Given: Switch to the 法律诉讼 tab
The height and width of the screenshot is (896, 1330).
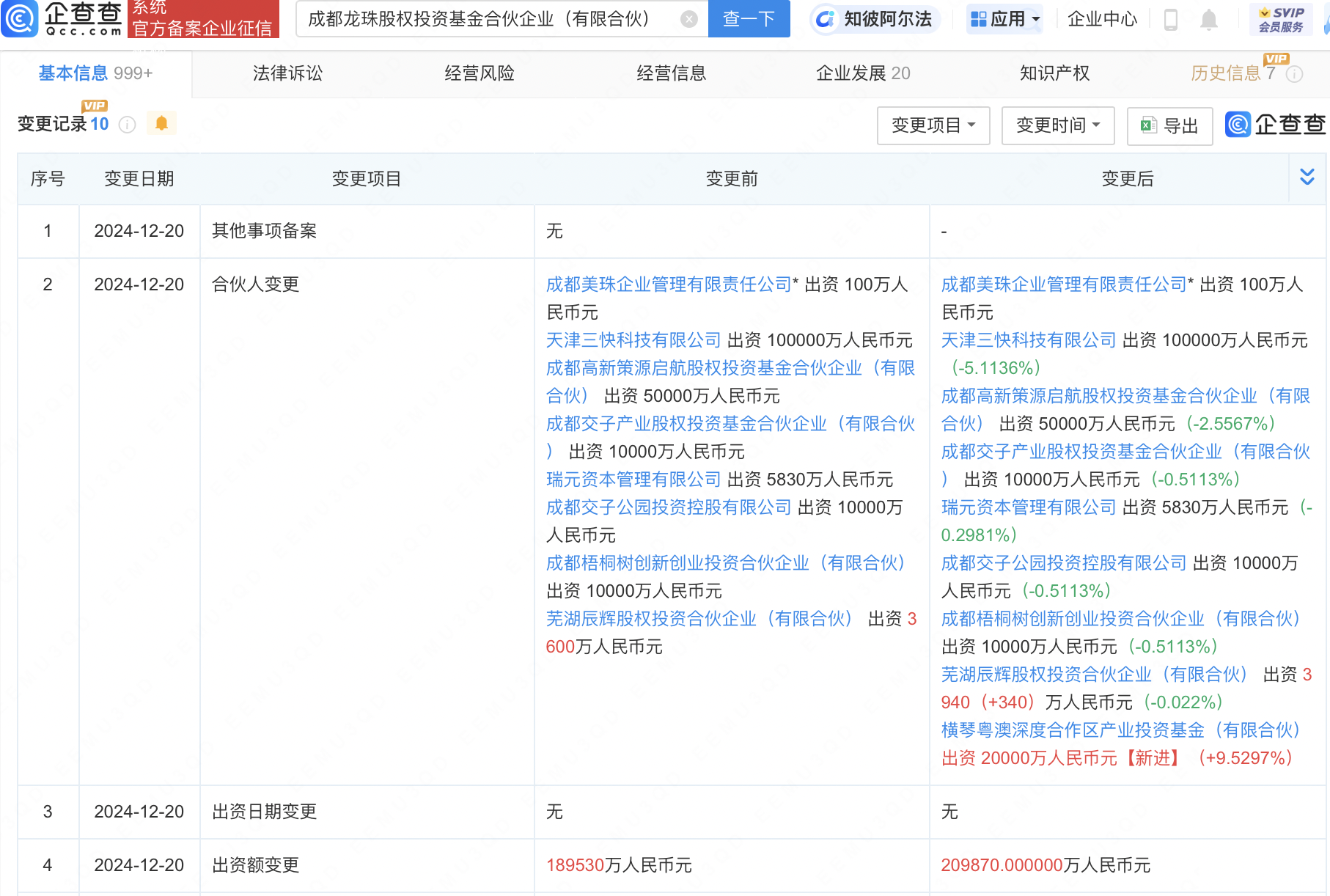Looking at the screenshot, I should coord(287,73).
